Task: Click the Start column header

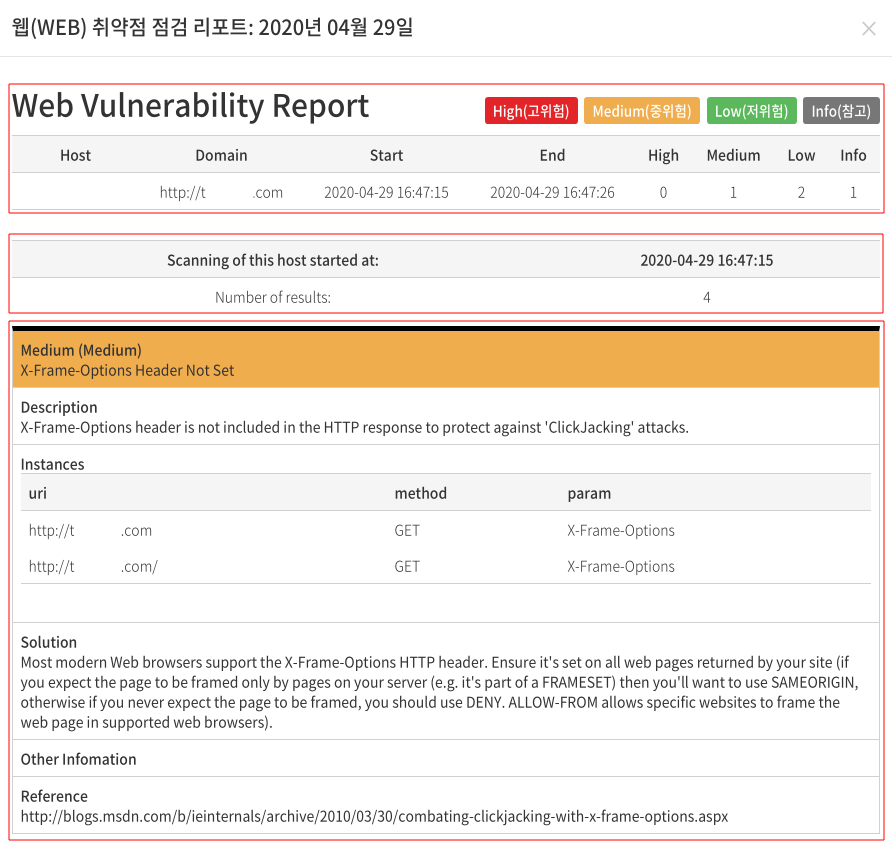Action: pos(386,155)
